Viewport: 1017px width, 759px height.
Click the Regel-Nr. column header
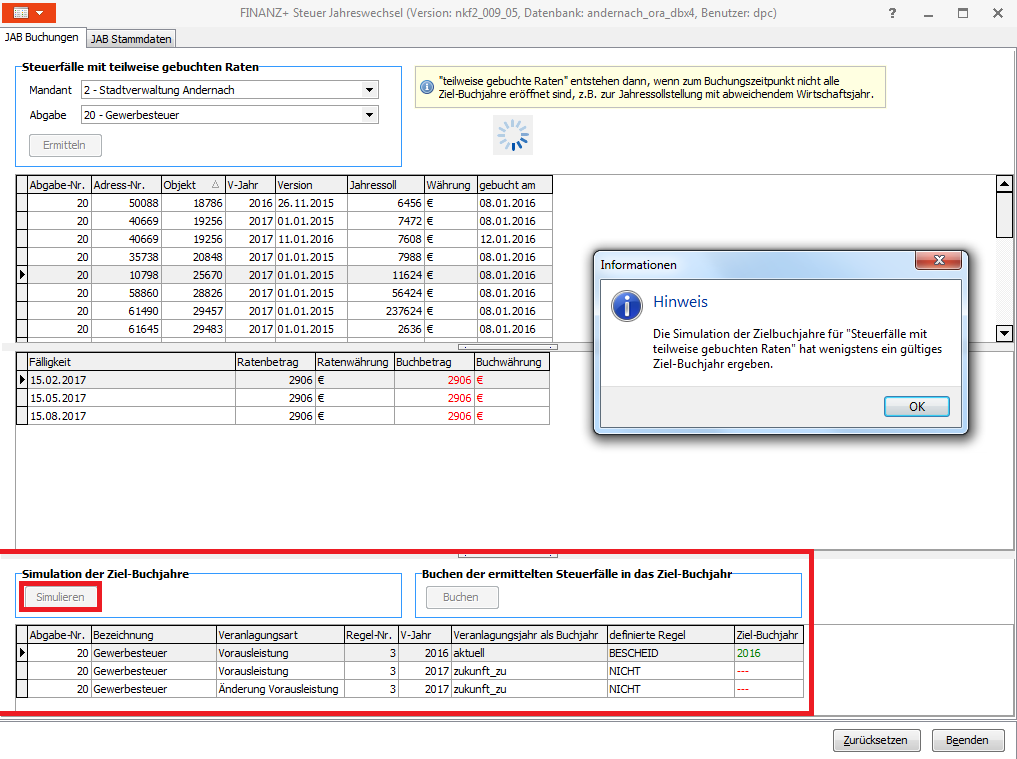tap(371, 635)
